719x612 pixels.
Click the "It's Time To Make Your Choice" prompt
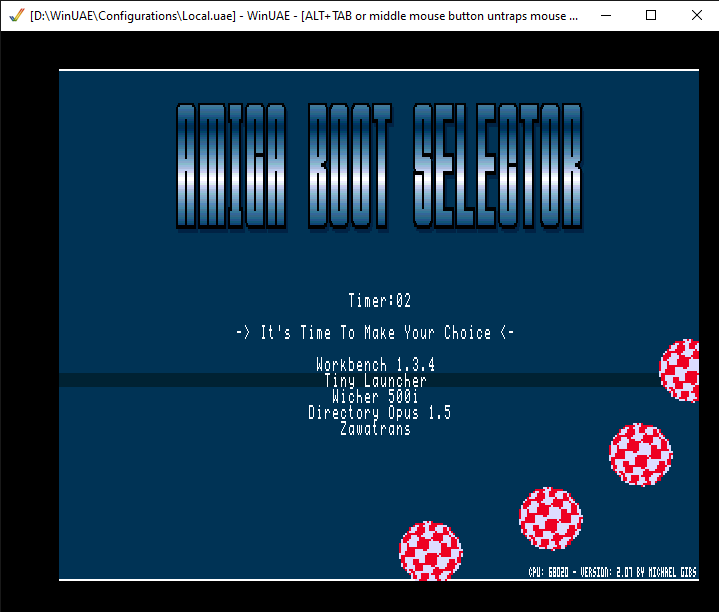pos(375,332)
